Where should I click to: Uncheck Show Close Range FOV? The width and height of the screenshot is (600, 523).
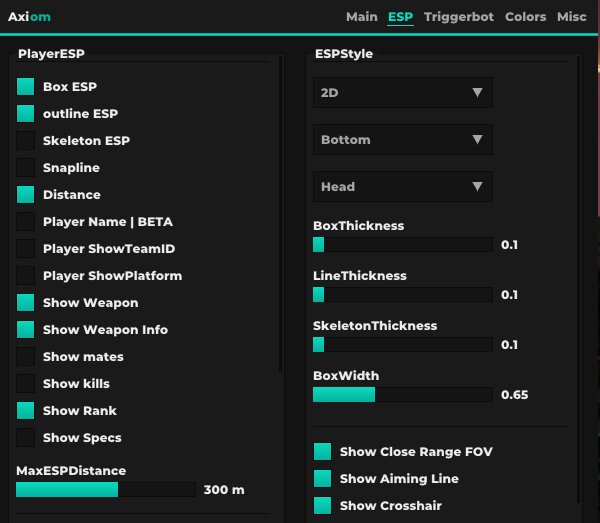coord(323,452)
